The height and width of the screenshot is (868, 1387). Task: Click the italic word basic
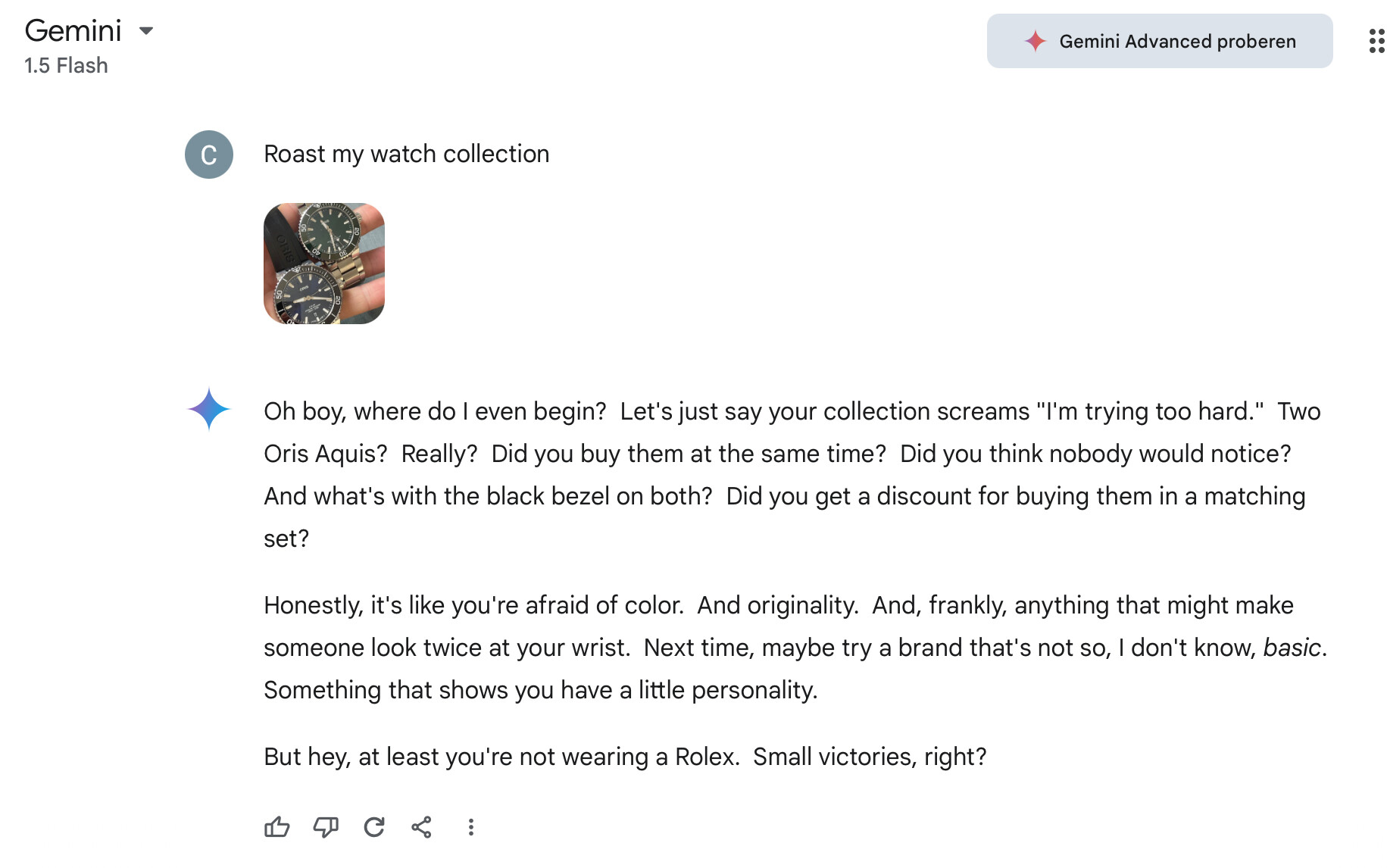(1292, 648)
